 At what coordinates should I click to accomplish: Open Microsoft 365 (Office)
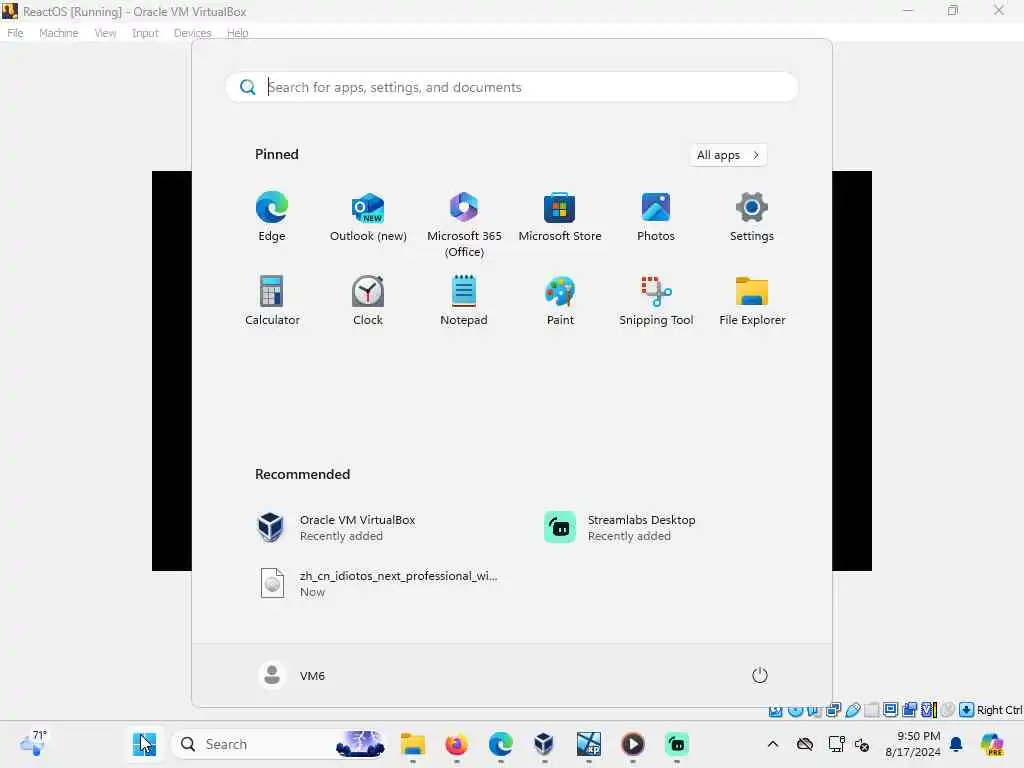click(464, 225)
